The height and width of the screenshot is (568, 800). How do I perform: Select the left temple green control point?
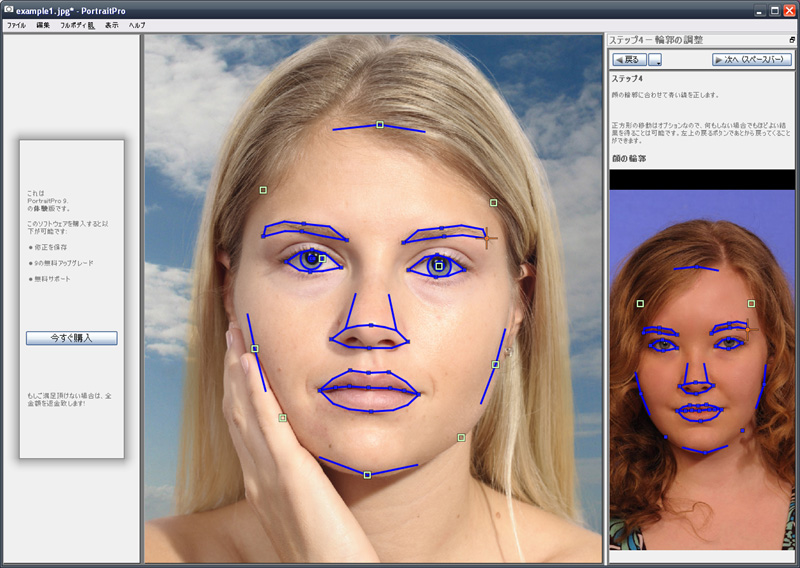(x=263, y=190)
